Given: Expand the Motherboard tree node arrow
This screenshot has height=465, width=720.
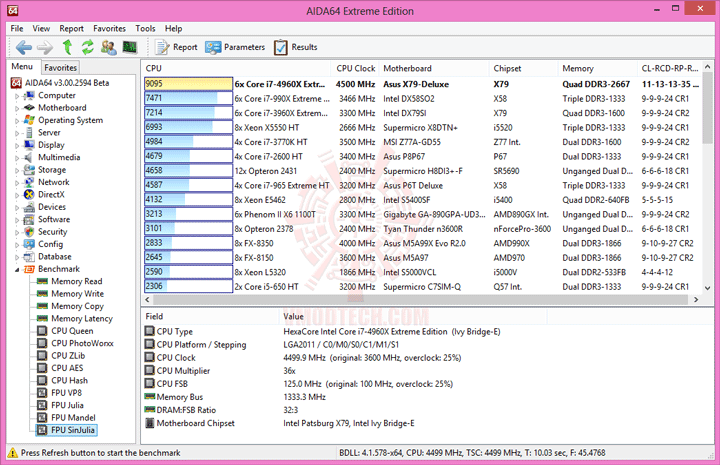Looking at the screenshot, I should pyautogui.click(x=17, y=108).
